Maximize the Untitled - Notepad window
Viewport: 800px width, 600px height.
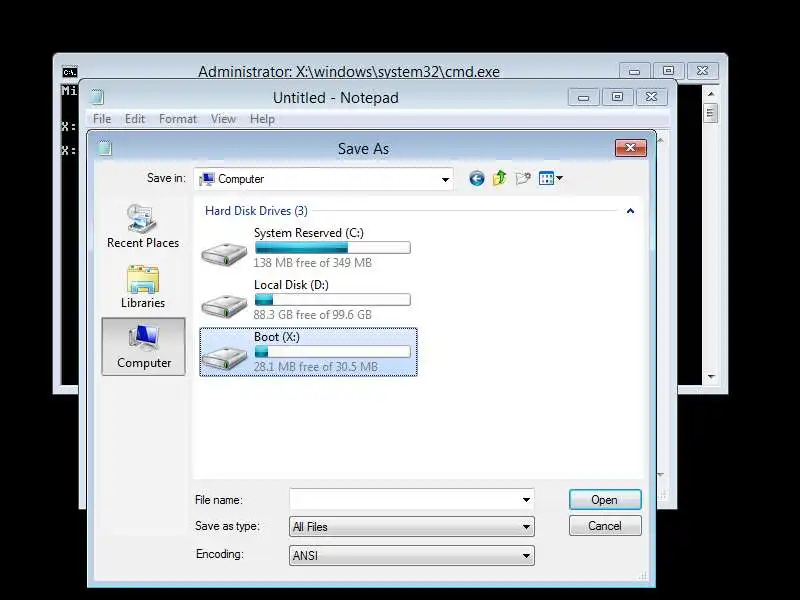point(617,97)
